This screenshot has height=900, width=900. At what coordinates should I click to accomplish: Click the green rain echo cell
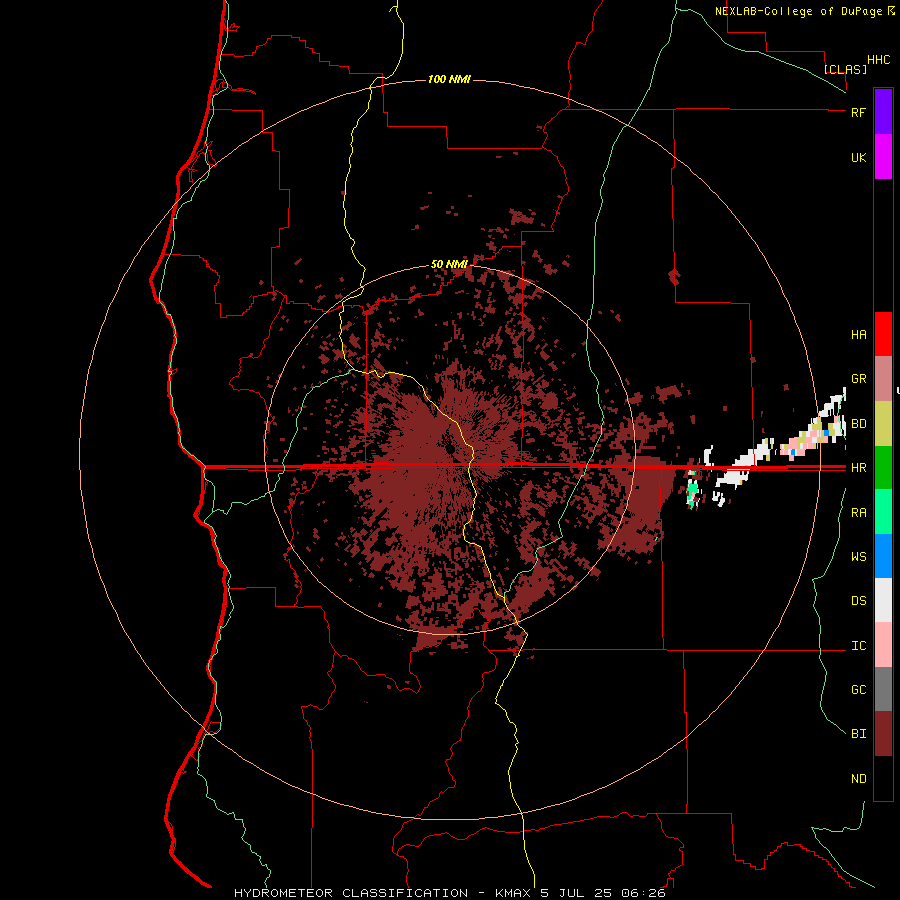693,490
